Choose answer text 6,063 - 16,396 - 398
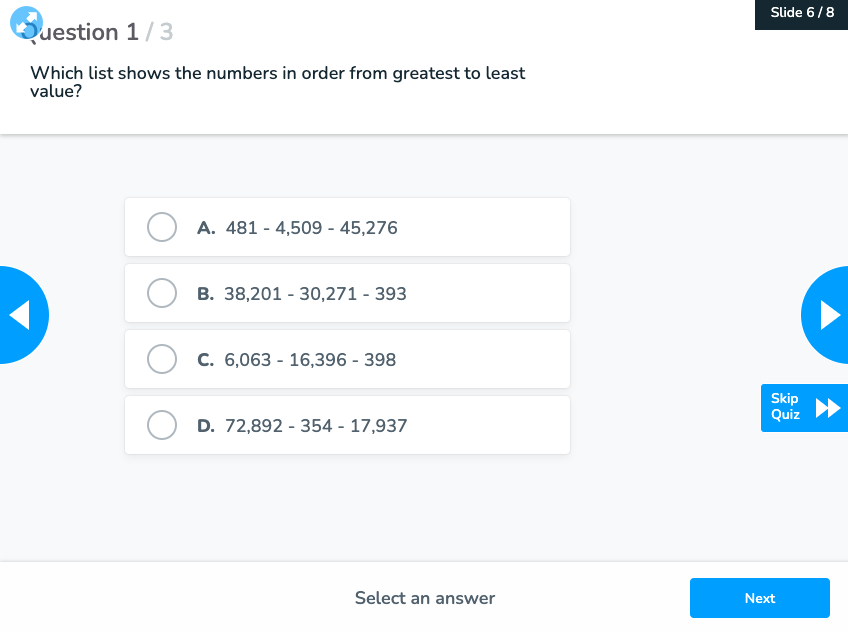 coord(310,360)
